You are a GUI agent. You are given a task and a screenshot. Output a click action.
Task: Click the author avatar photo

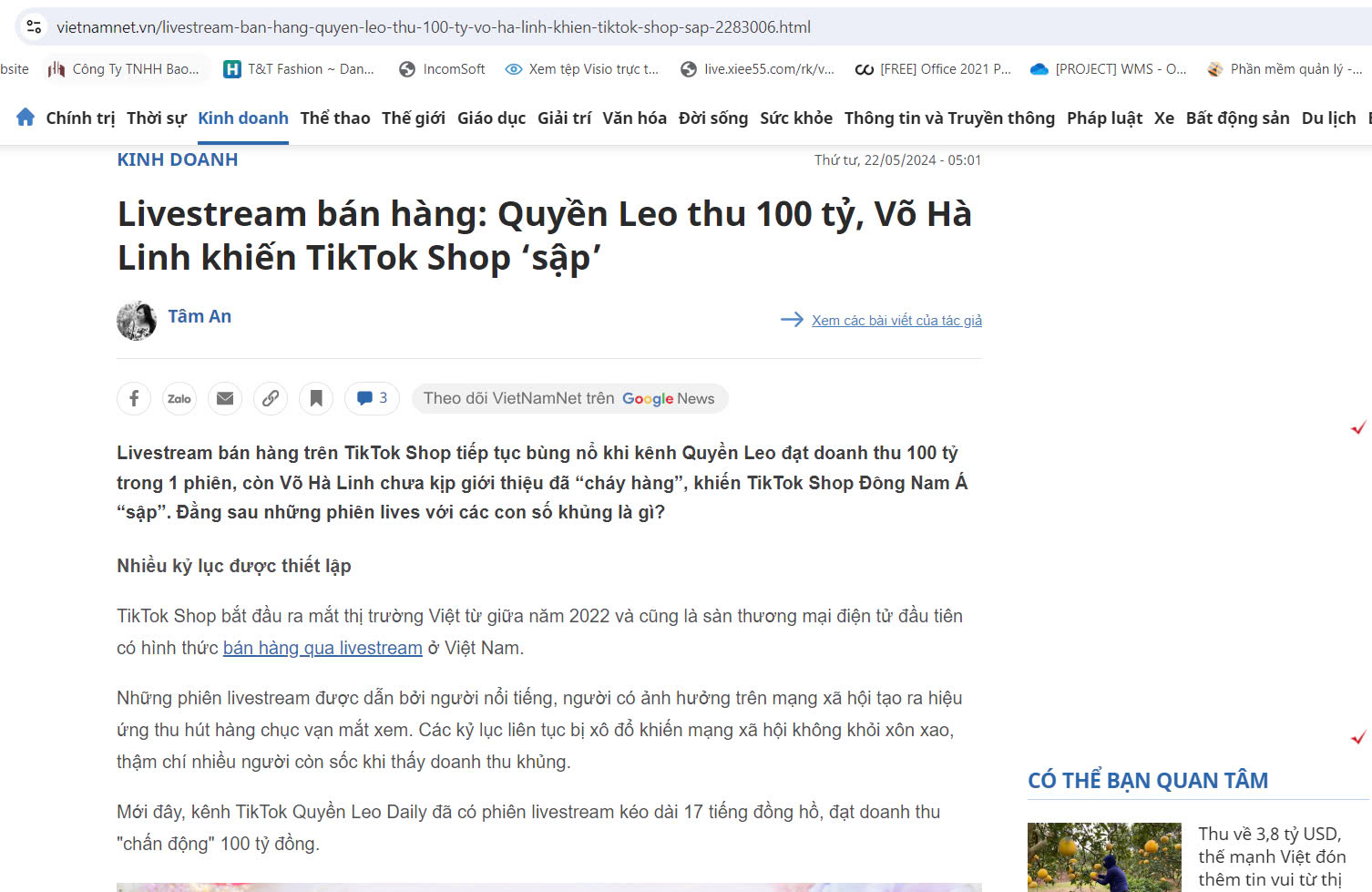click(137, 321)
